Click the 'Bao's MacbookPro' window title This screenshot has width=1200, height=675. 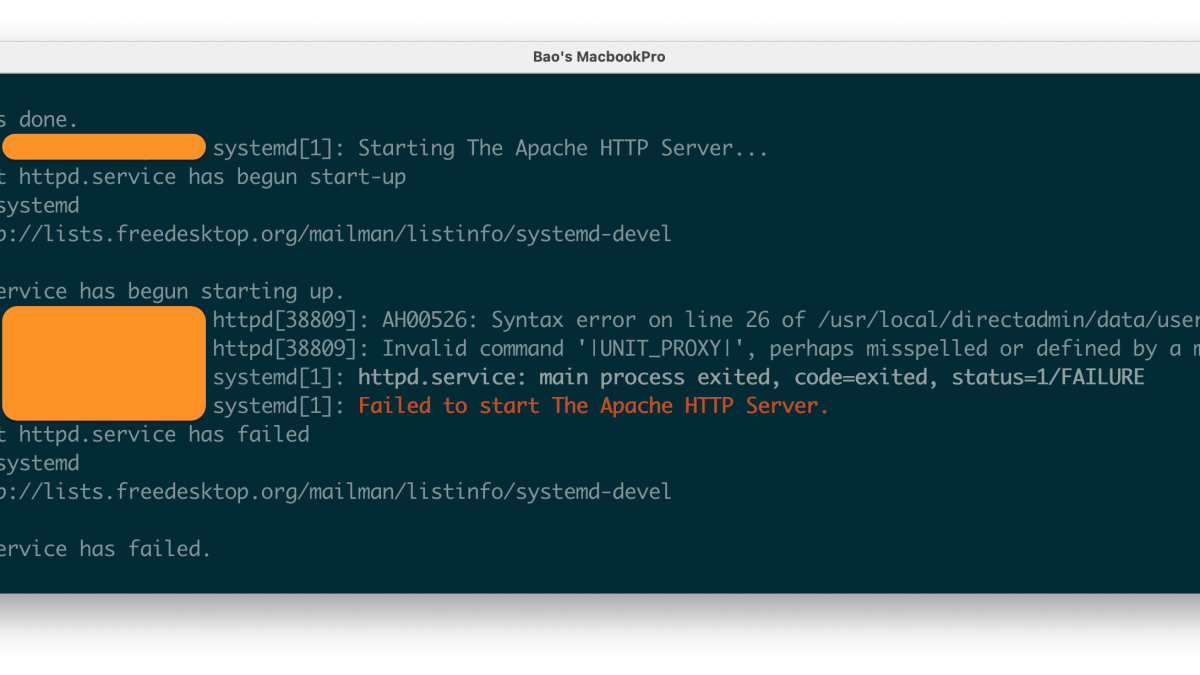599,56
